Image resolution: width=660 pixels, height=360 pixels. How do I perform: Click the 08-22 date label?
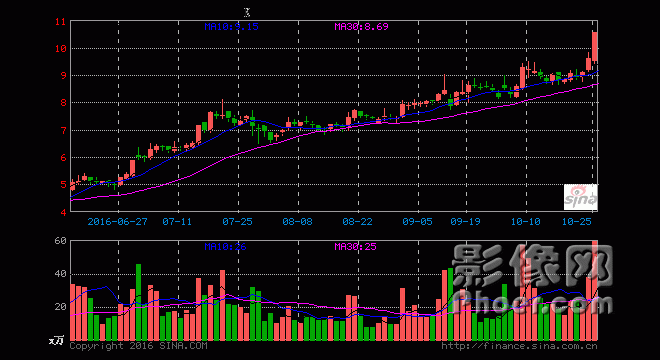coord(357,221)
